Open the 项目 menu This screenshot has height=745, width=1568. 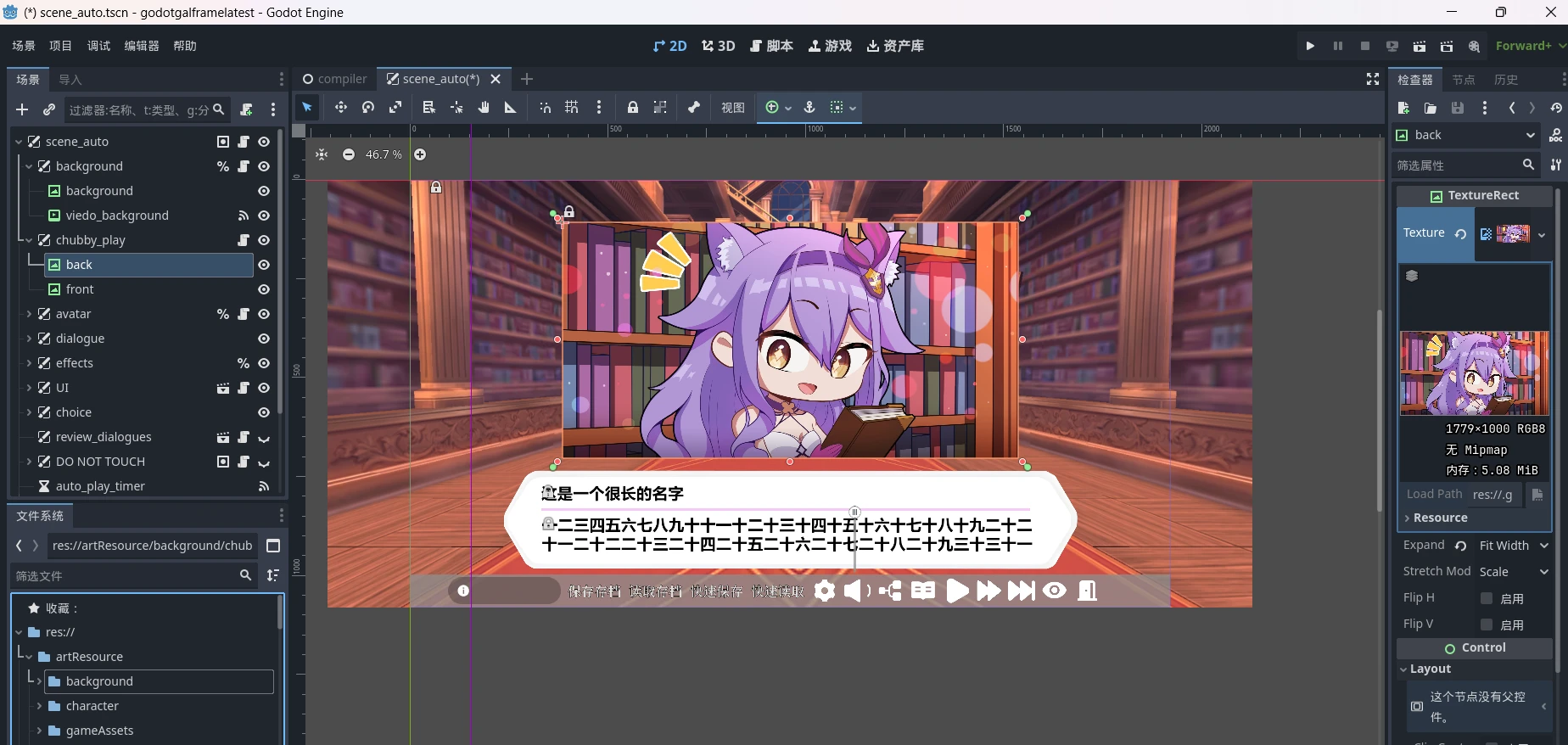[61, 46]
